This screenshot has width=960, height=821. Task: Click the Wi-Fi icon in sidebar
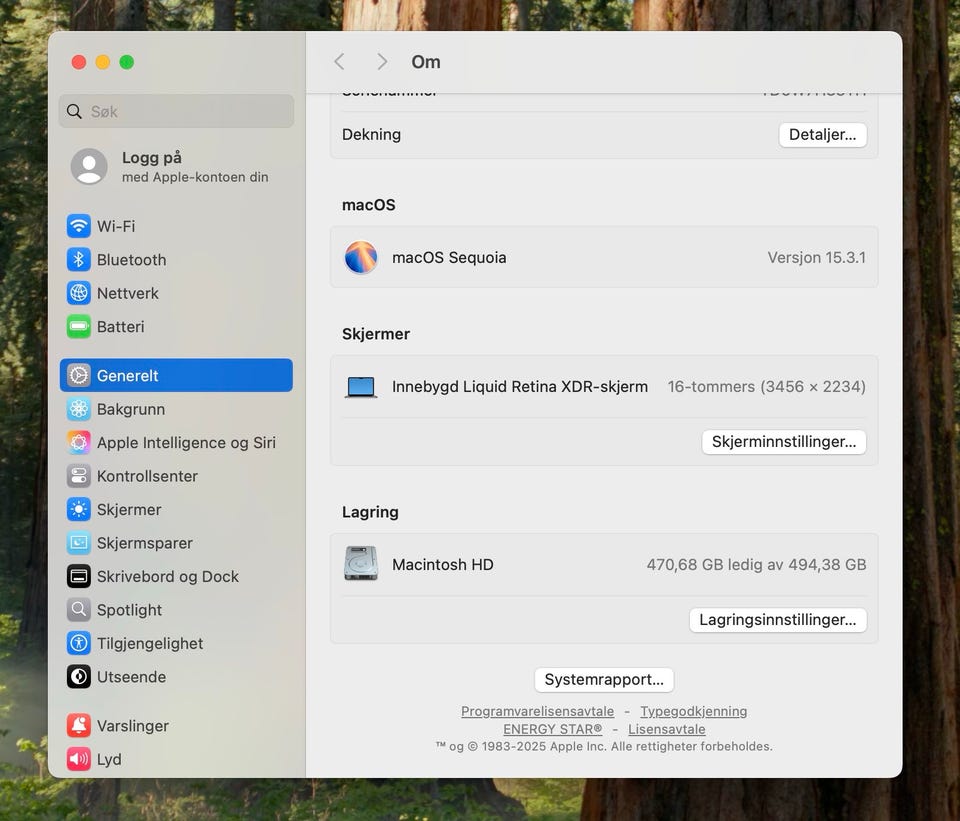coord(79,226)
